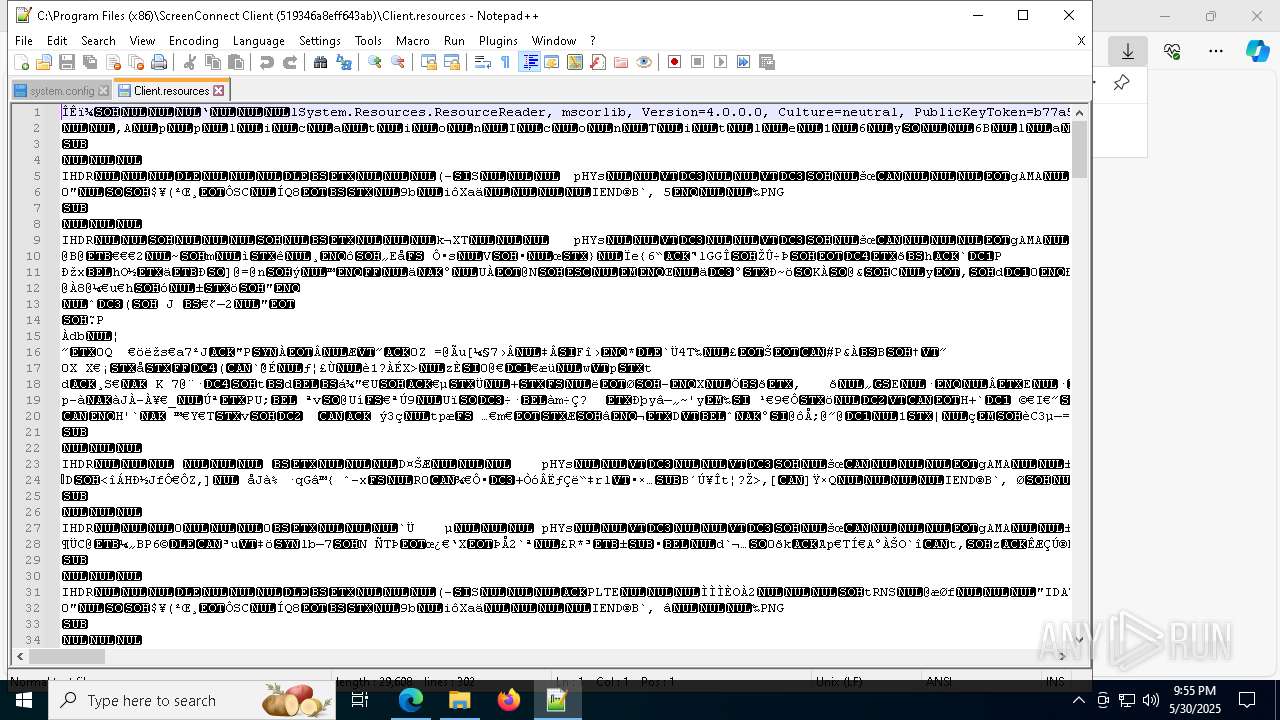This screenshot has width=1280, height=720.
Task: Open the Settings menu
Action: (320, 41)
